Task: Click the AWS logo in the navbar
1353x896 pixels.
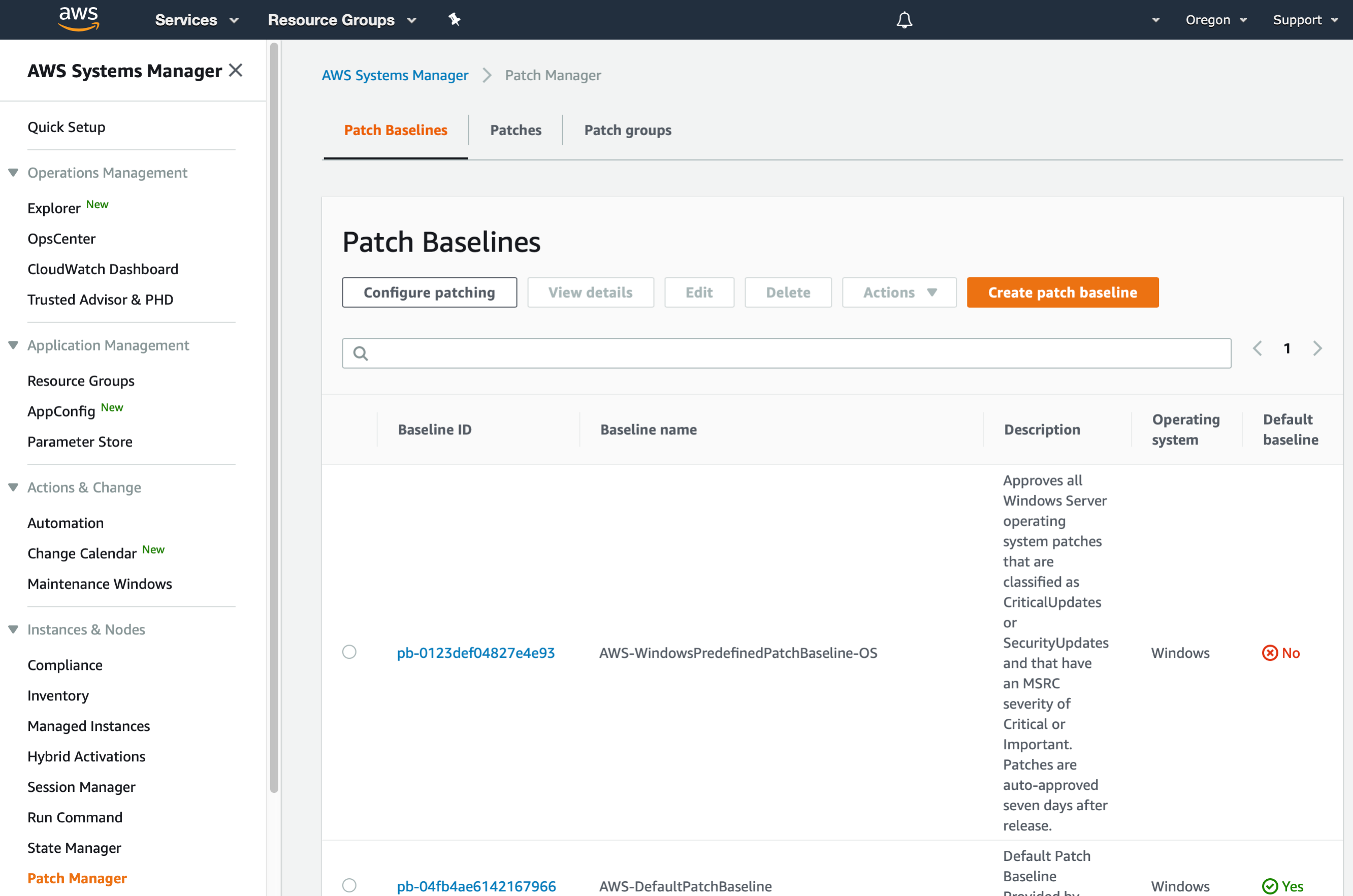Action: coord(79,18)
